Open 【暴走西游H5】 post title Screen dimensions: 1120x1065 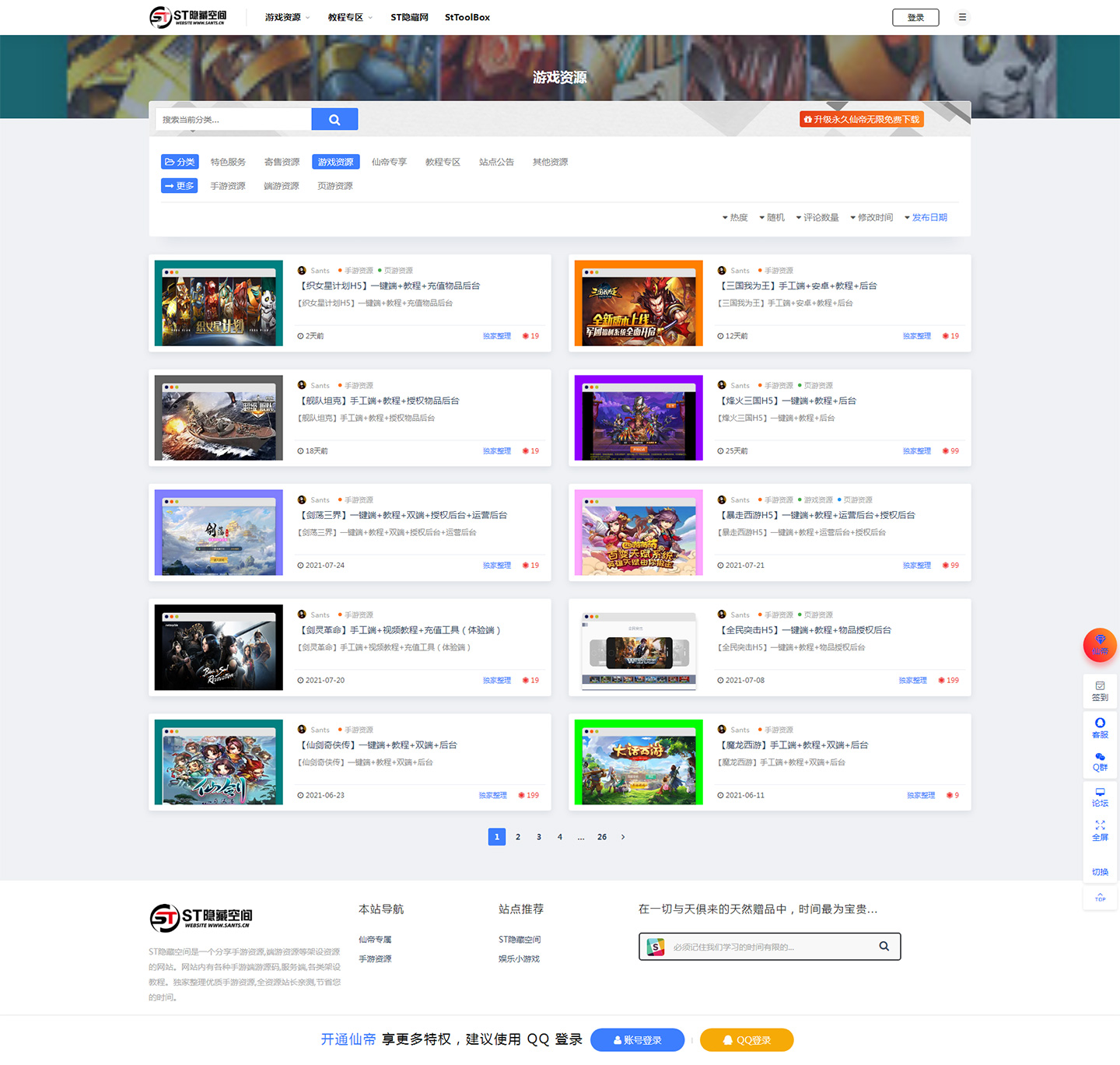pos(817,515)
